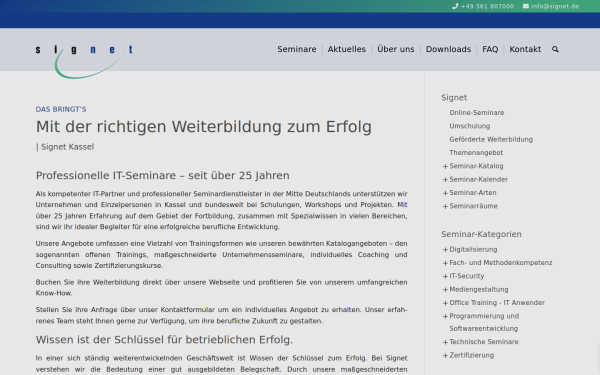The height and width of the screenshot is (375, 600).
Task: Expand the plus next to Technische Seminare
Action: tap(445, 342)
